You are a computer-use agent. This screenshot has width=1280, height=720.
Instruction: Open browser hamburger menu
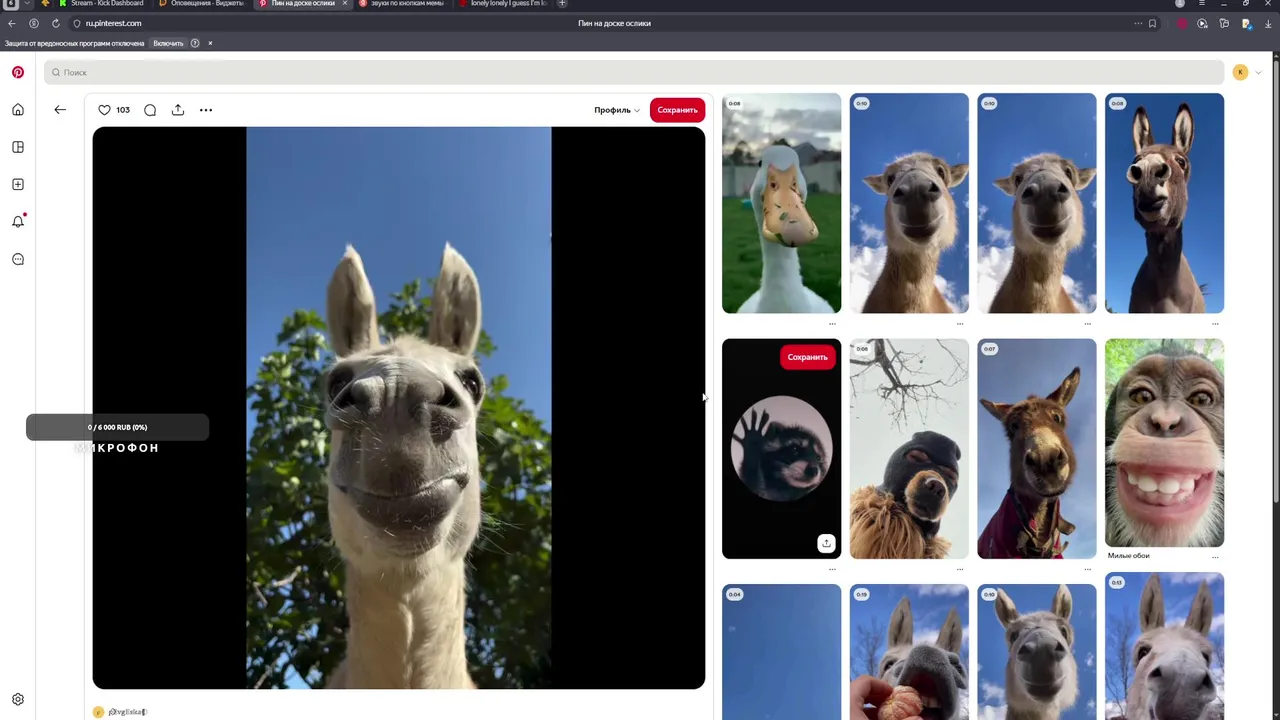pyautogui.click(x=1201, y=4)
